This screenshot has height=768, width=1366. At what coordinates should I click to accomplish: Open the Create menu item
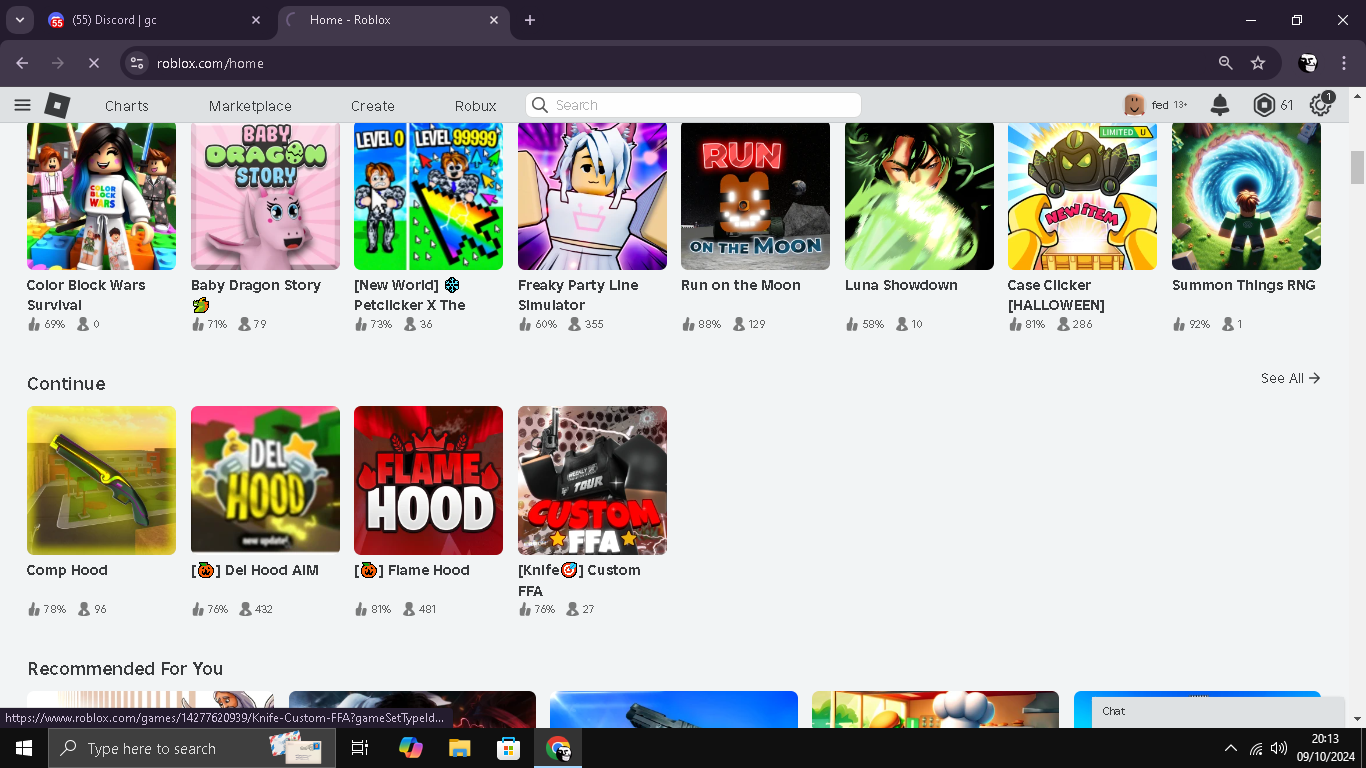pos(373,106)
